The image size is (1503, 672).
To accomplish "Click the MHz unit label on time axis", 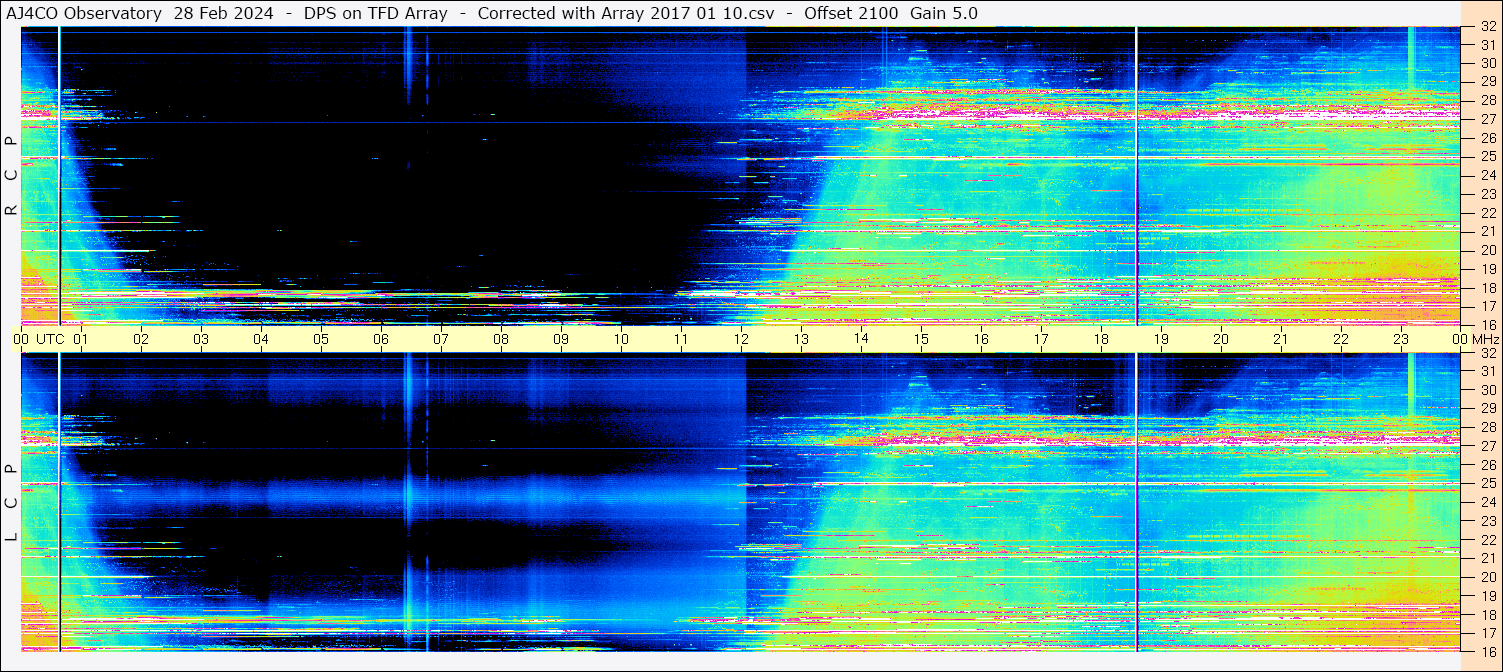I will pyautogui.click(x=1485, y=339).
